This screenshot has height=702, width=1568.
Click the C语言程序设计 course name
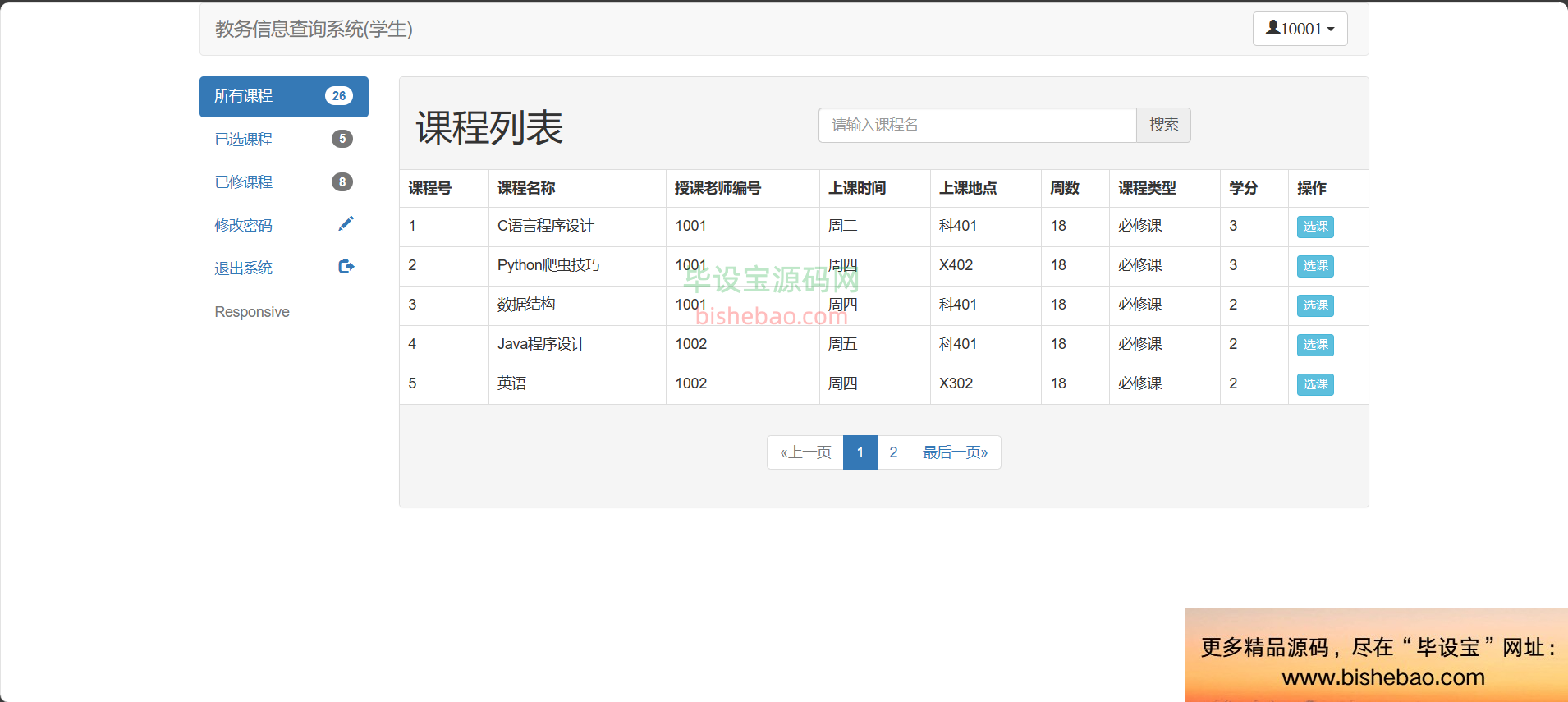pos(546,226)
